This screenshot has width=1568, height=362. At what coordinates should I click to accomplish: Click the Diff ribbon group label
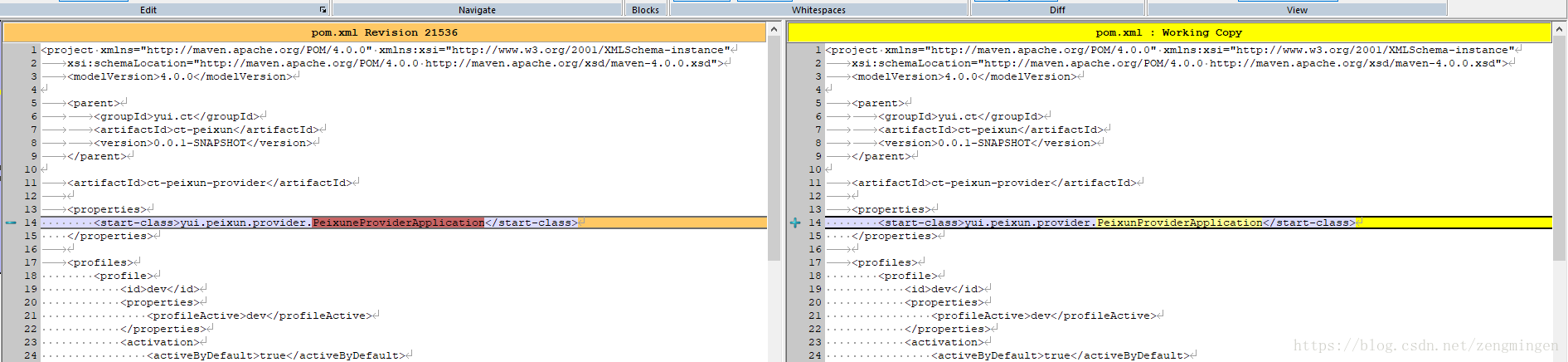click(x=1057, y=10)
